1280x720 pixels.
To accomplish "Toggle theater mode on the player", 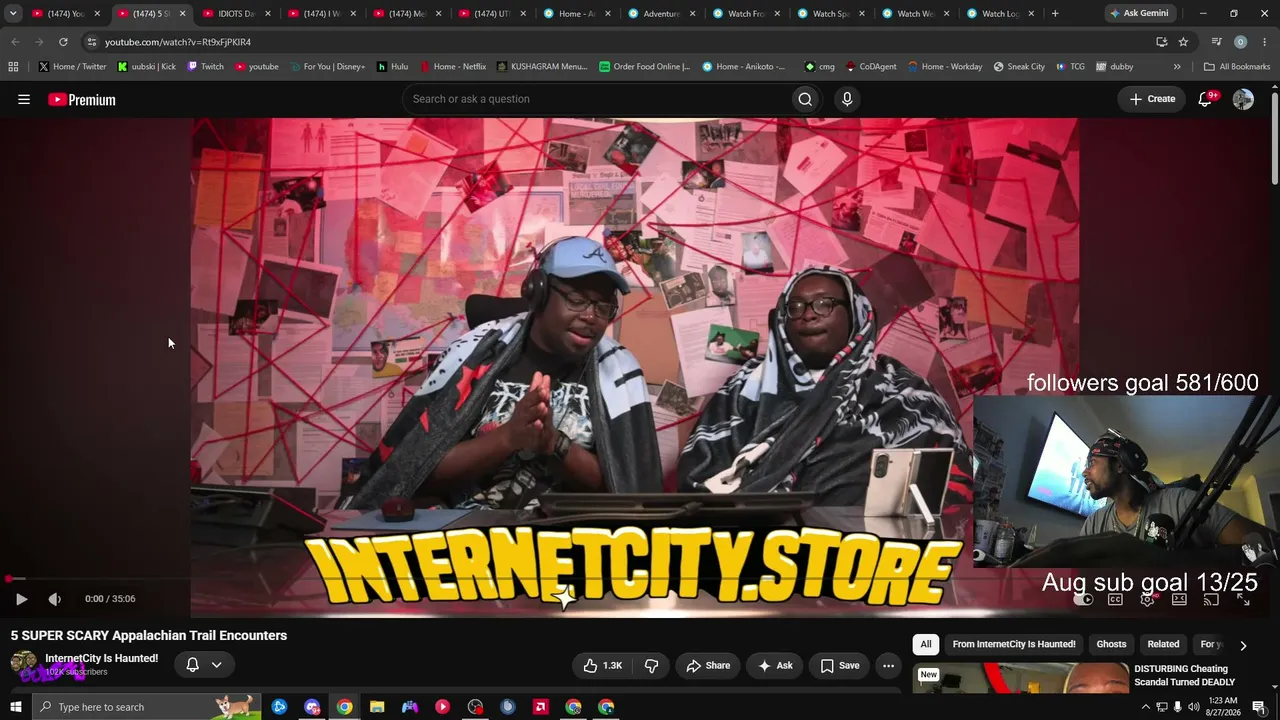I will tap(1179, 599).
